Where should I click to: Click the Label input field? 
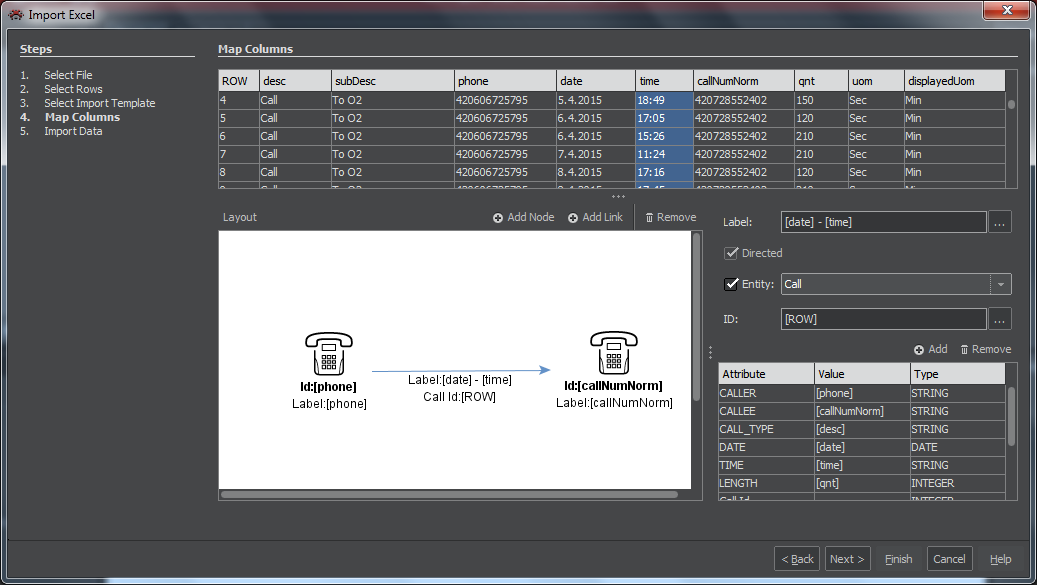tap(883, 223)
